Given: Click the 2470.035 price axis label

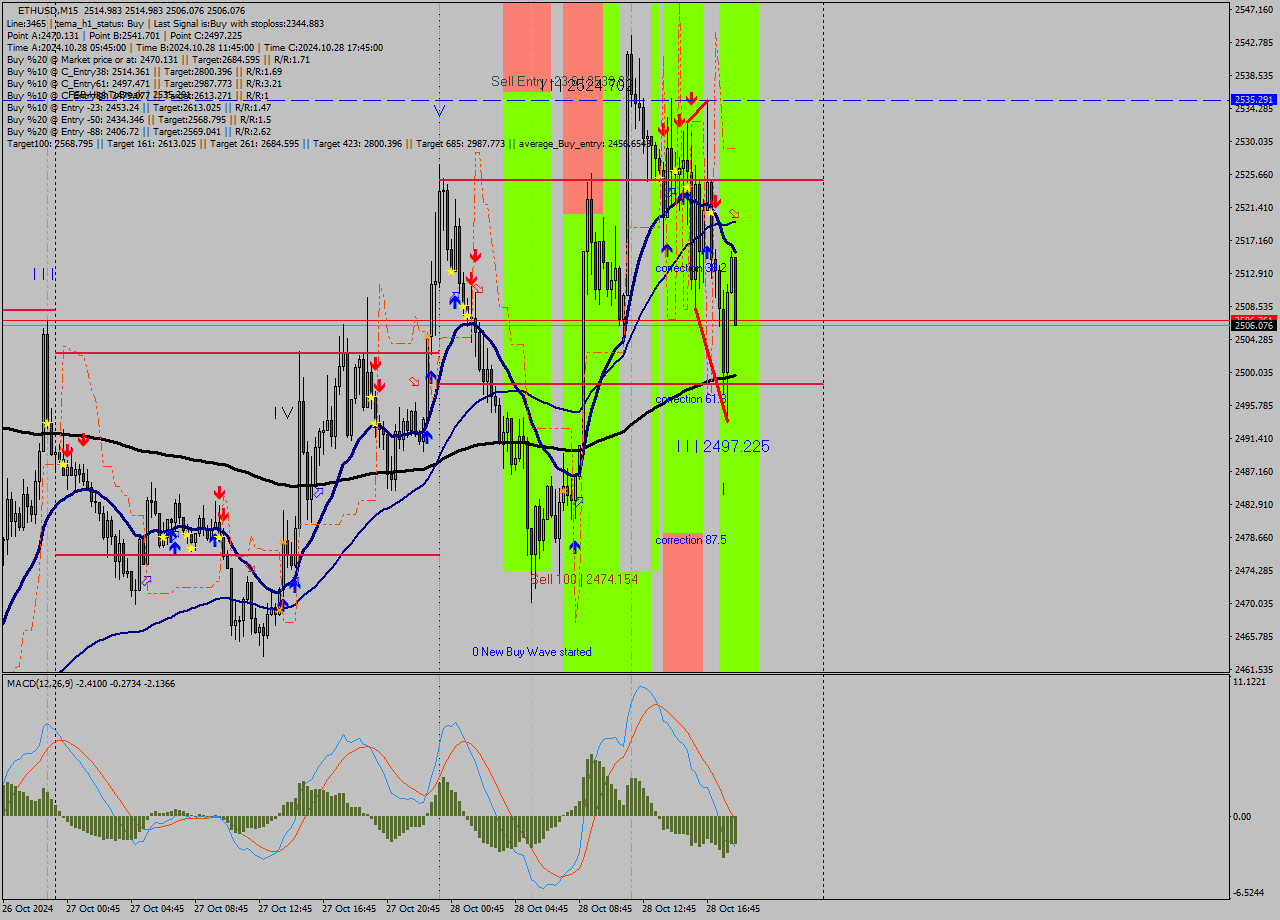Looking at the screenshot, I should (x=1254, y=603).
